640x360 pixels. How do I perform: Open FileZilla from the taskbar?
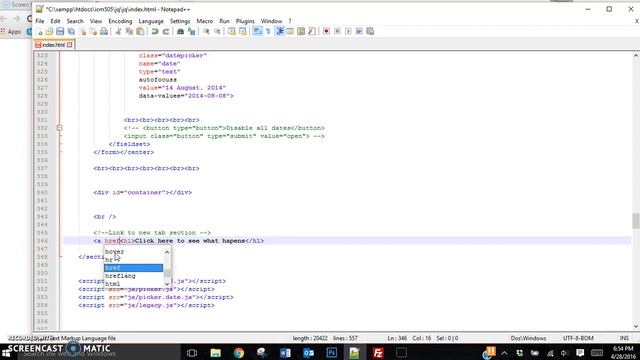tap(378, 352)
